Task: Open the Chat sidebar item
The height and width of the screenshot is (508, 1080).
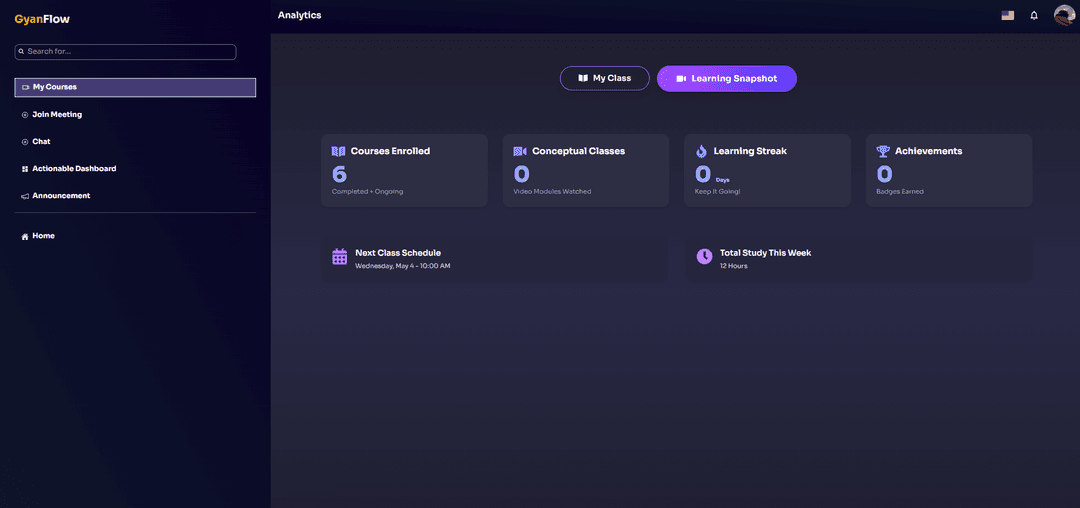Action: [x=41, y=142]
